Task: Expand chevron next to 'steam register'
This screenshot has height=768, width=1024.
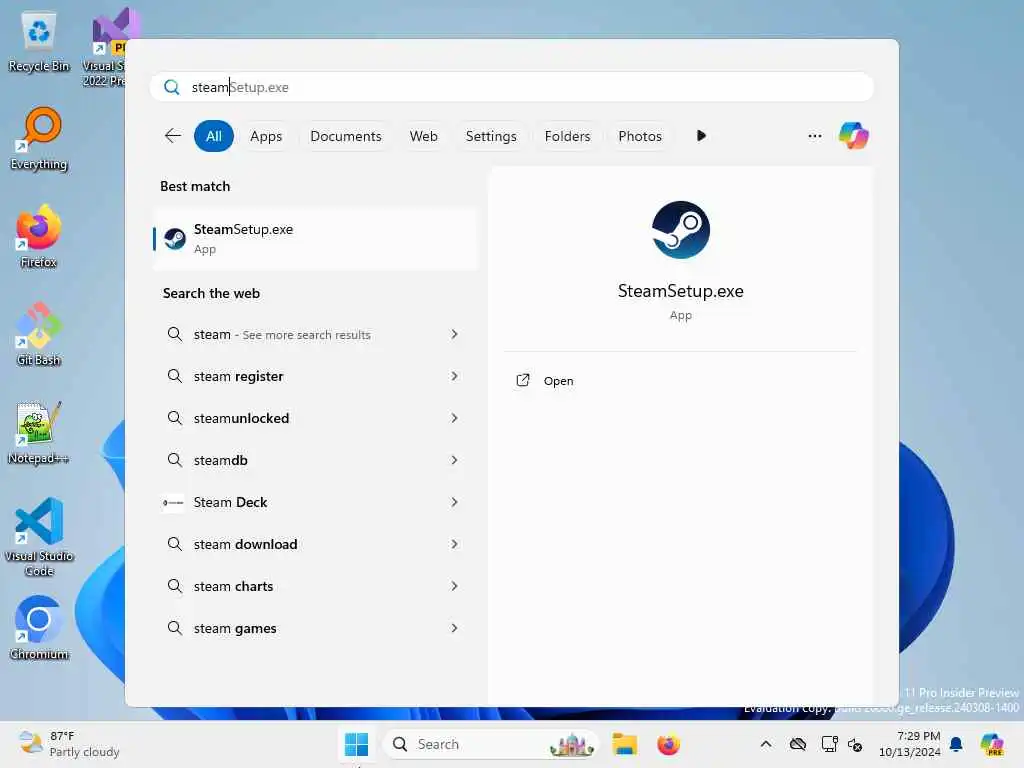Action: [x=455, y=376]
